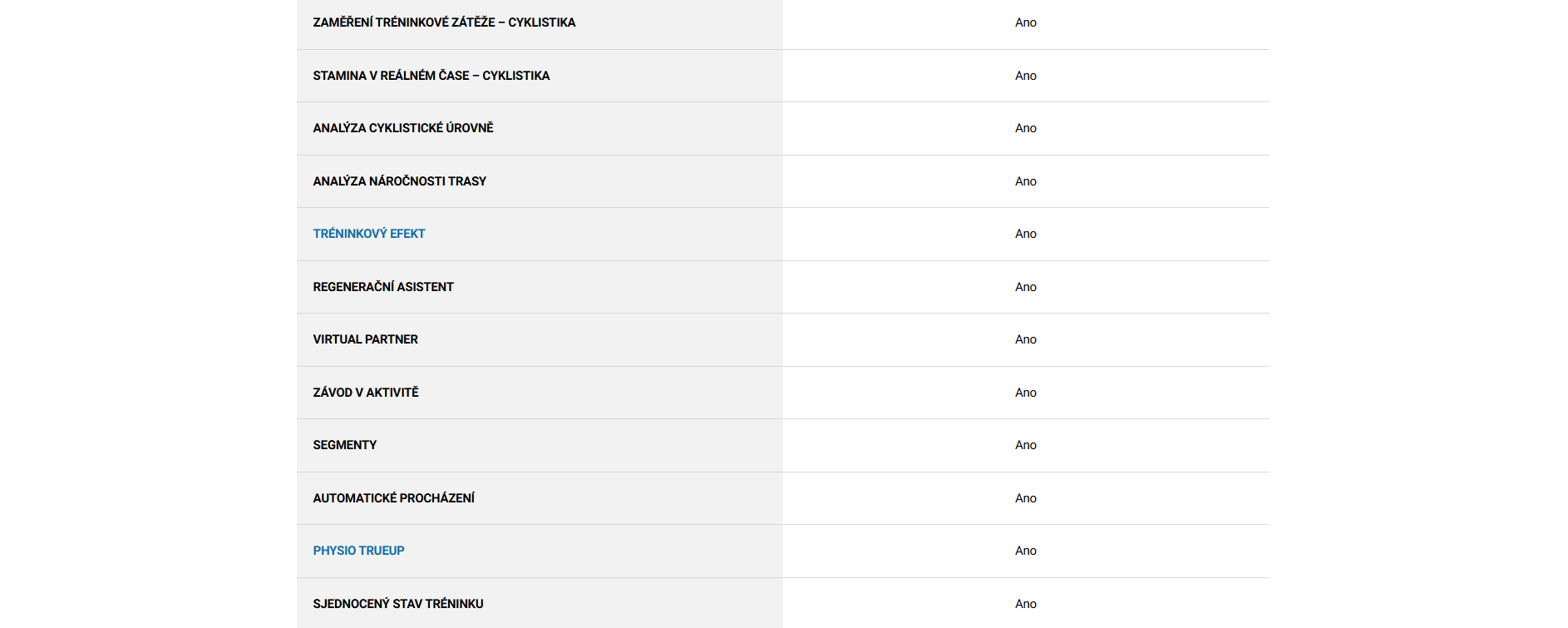Click the Analýza cyklistické úrovně row label
1568x628 pixels.
pyautogui.click(x=402, y=128)
